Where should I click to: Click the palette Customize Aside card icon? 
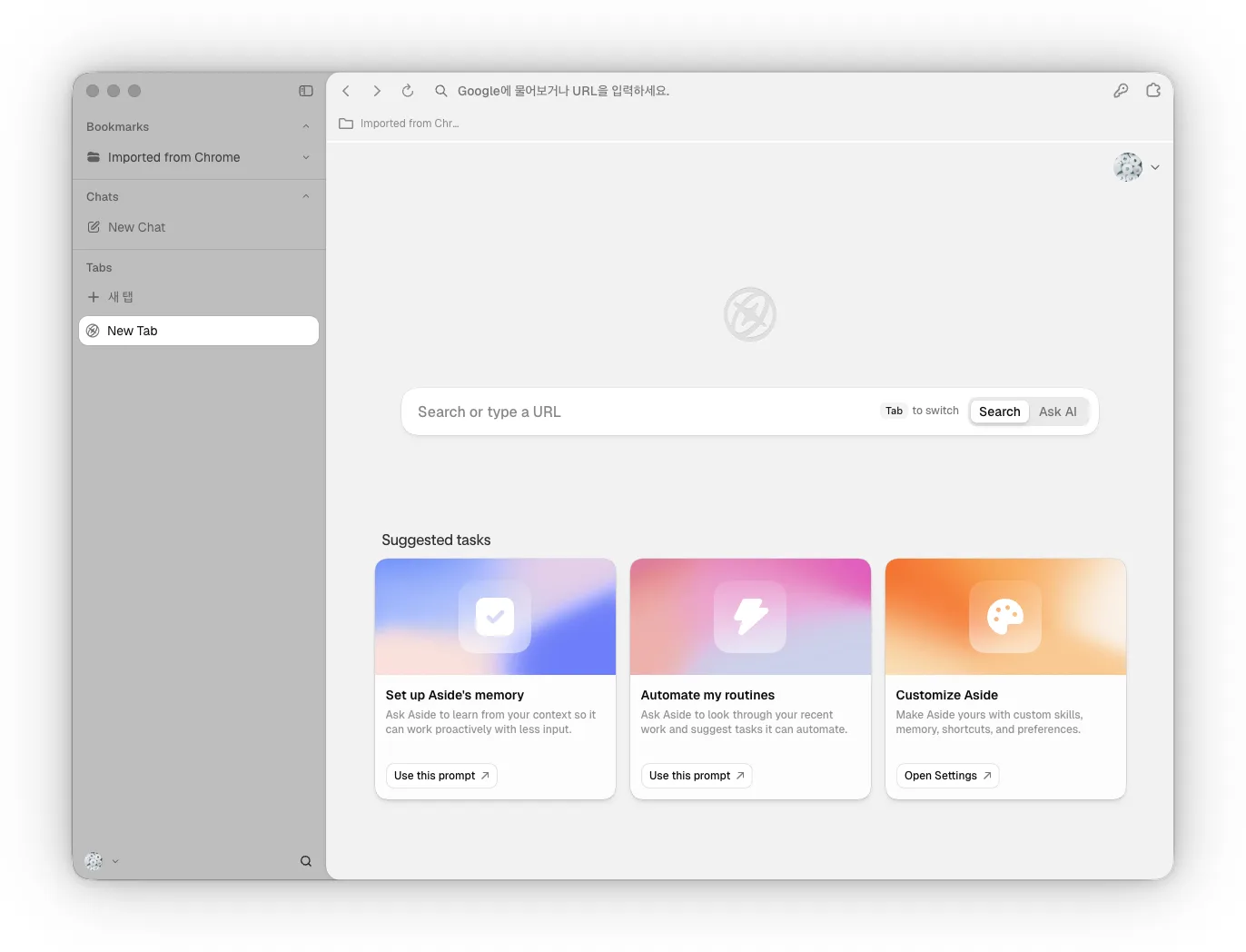[1005, 617]
